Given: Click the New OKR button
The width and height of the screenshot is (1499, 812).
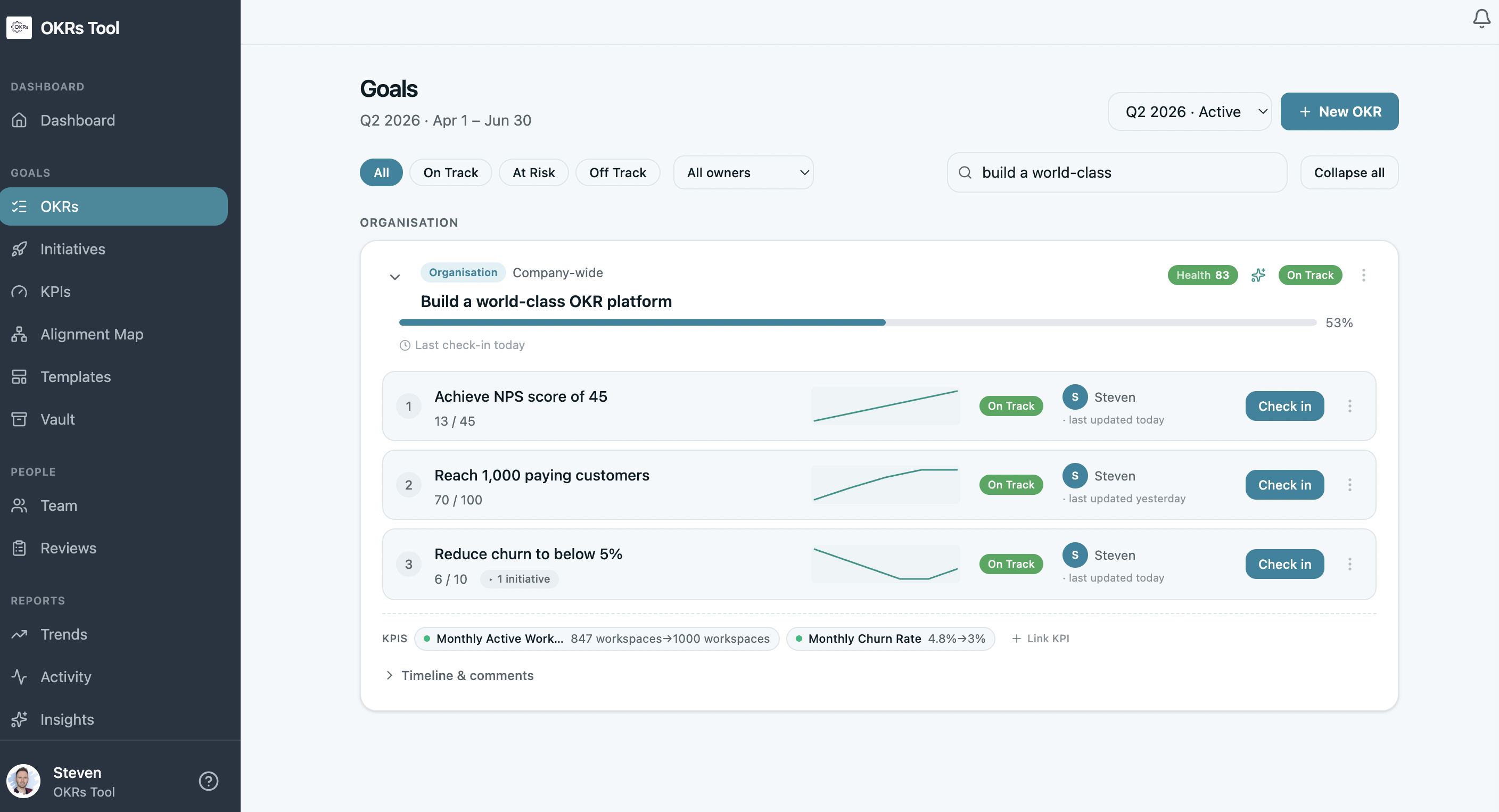Looking at the screenshot, I should [1339, 111].
